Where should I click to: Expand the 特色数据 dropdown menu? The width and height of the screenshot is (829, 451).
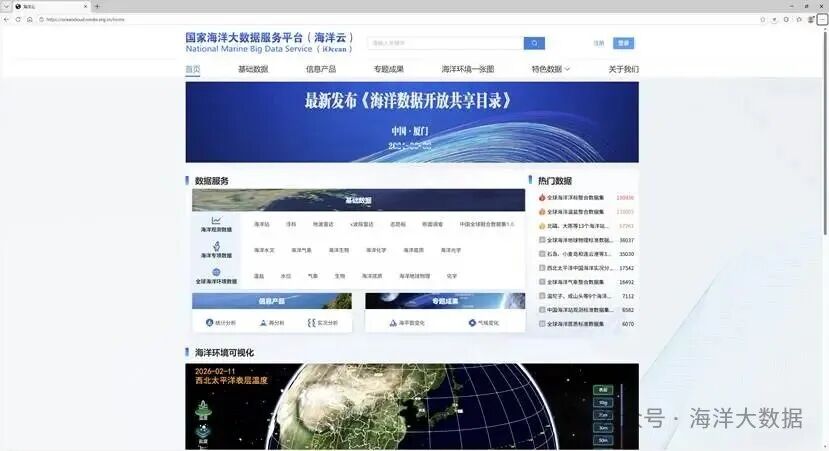(x=551, y=69)
